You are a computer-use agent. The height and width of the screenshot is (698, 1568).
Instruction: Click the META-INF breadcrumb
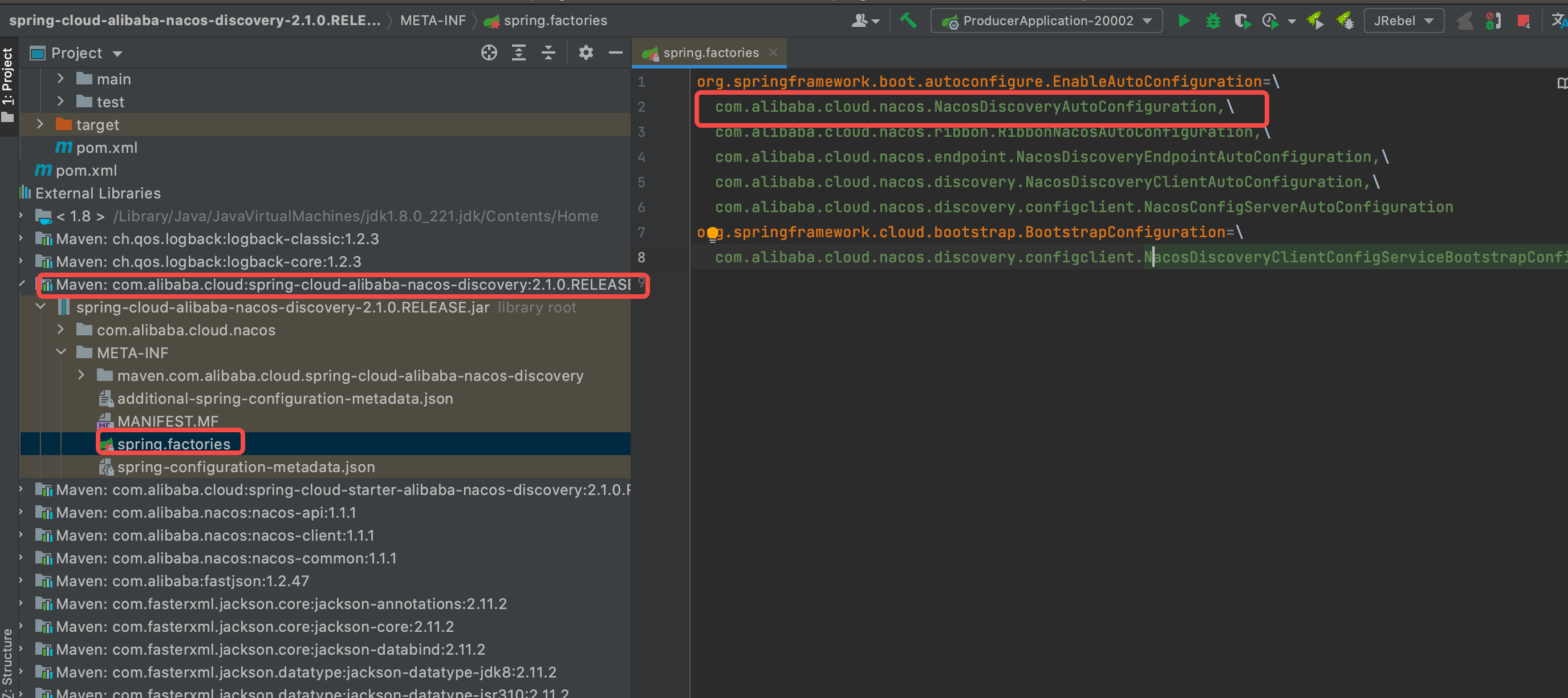tap(433, 21)
